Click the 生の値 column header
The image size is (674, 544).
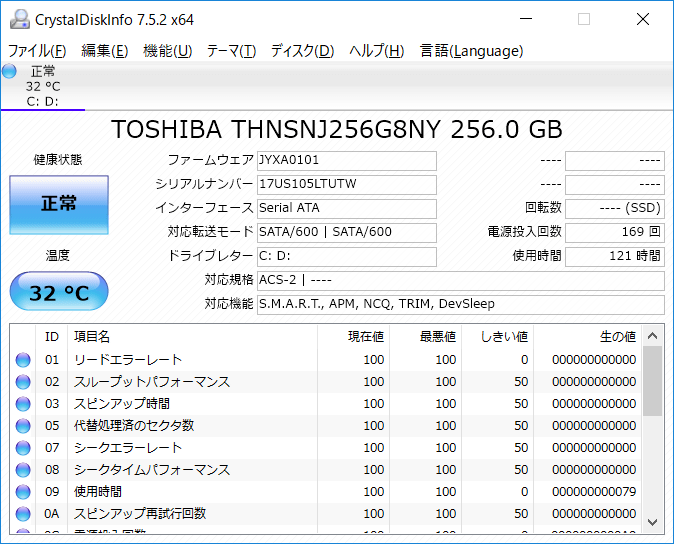pos(588,336)
